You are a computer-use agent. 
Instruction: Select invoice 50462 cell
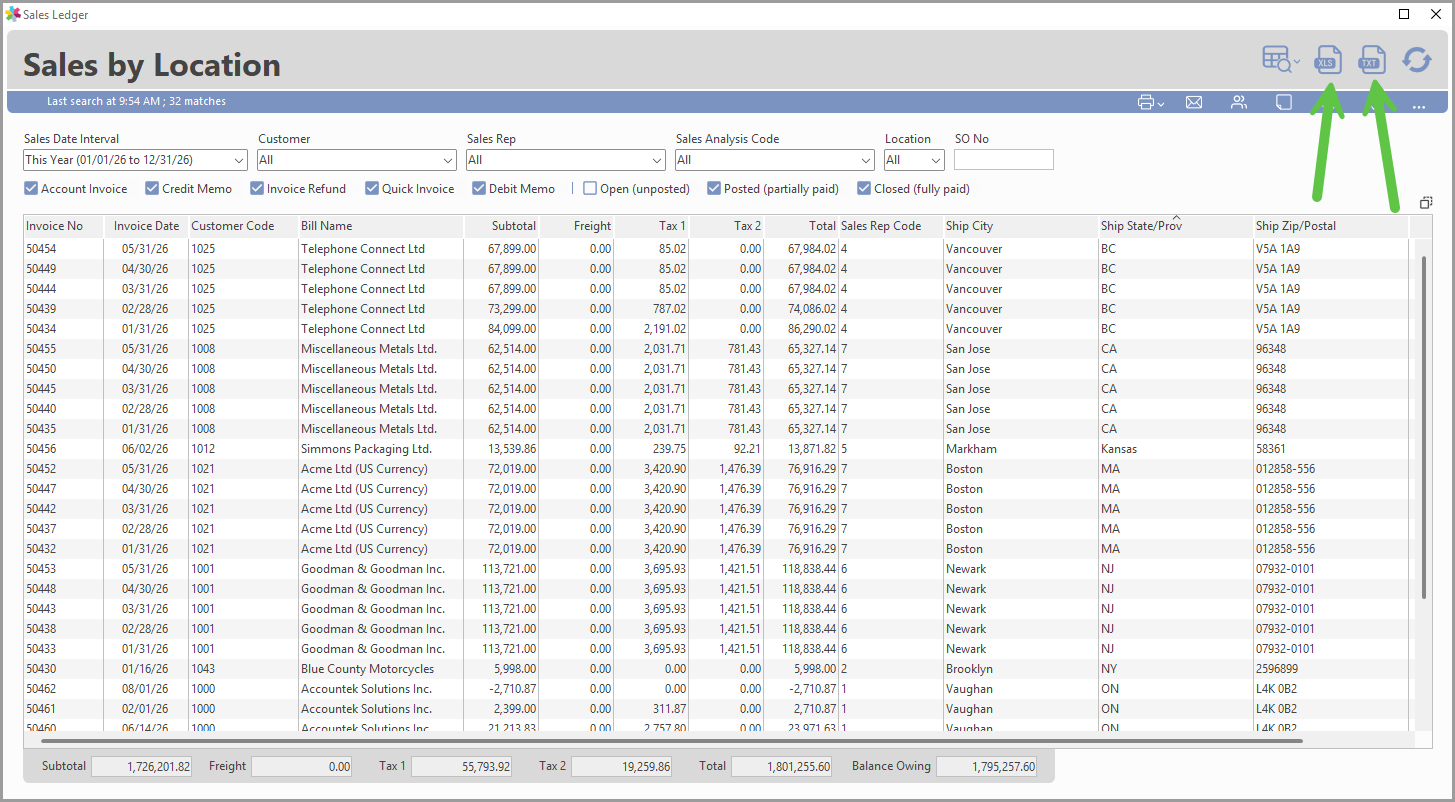[x=63, y=689]
